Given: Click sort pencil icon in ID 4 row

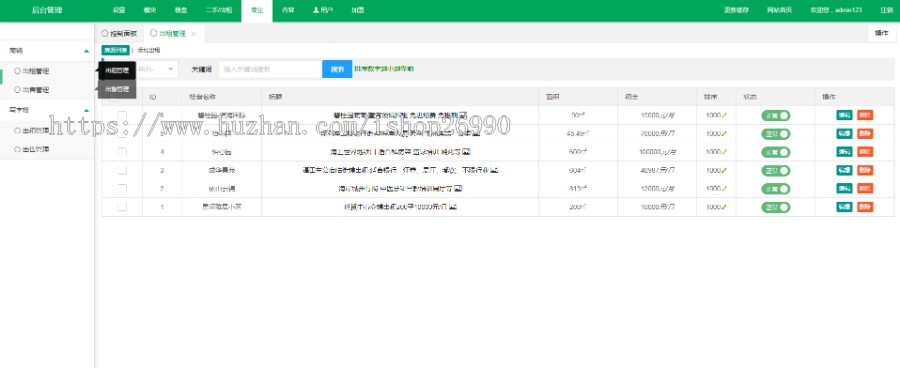Looking at the screenshot, I should coord(724,152).
